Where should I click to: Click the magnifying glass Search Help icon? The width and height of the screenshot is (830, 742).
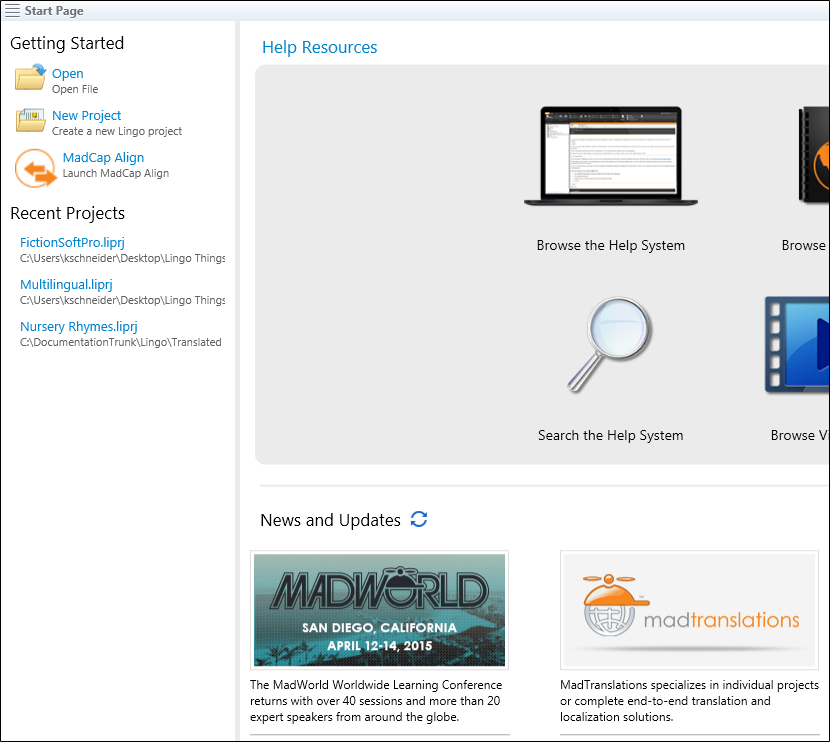[610, 344]
